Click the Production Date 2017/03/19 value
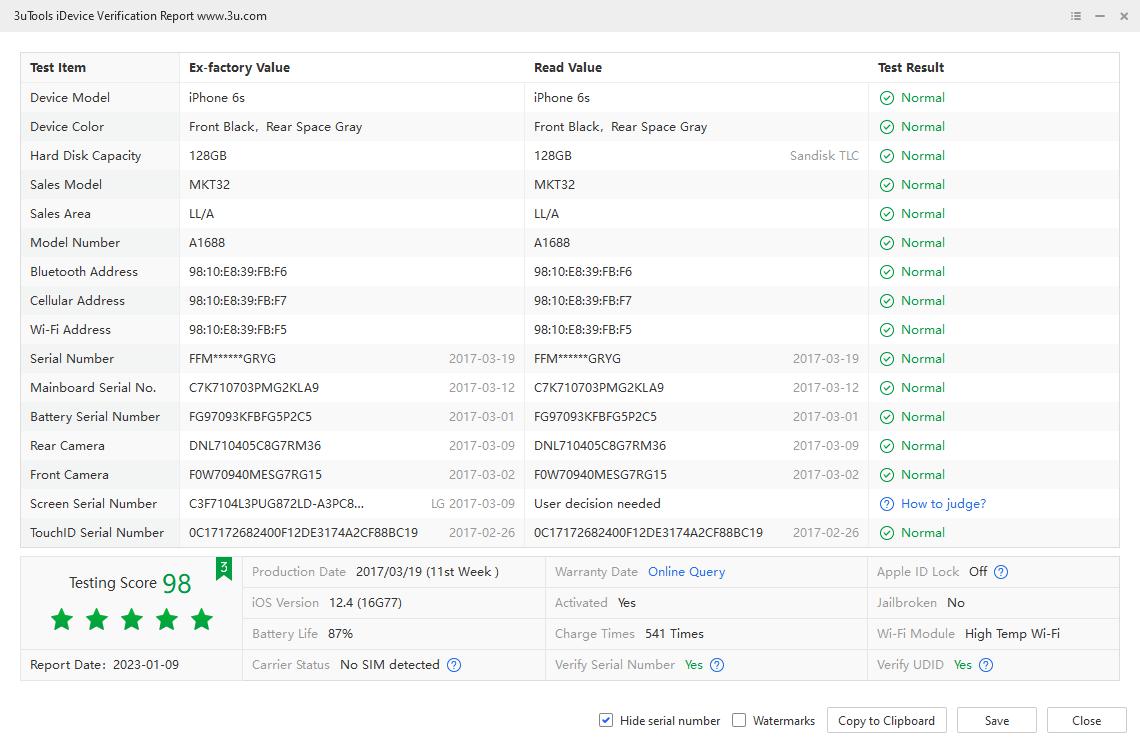1140x749 pixels. [427, 572]
